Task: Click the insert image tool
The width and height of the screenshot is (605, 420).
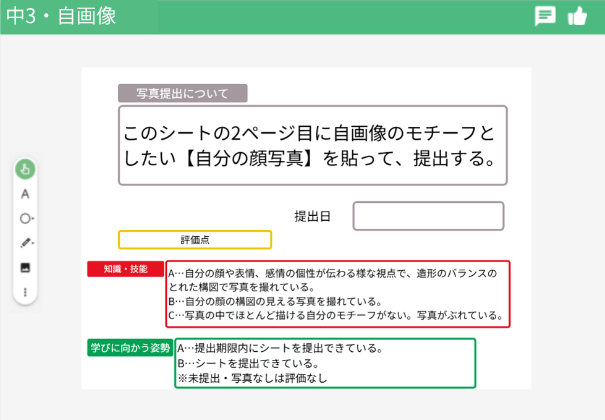Action: [x=26, y=267]
